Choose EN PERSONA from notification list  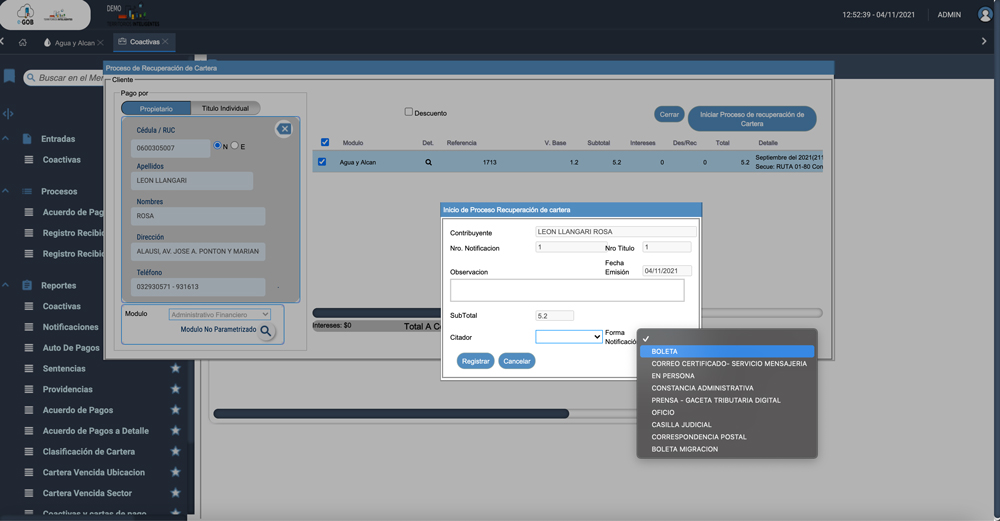point(672,376)
